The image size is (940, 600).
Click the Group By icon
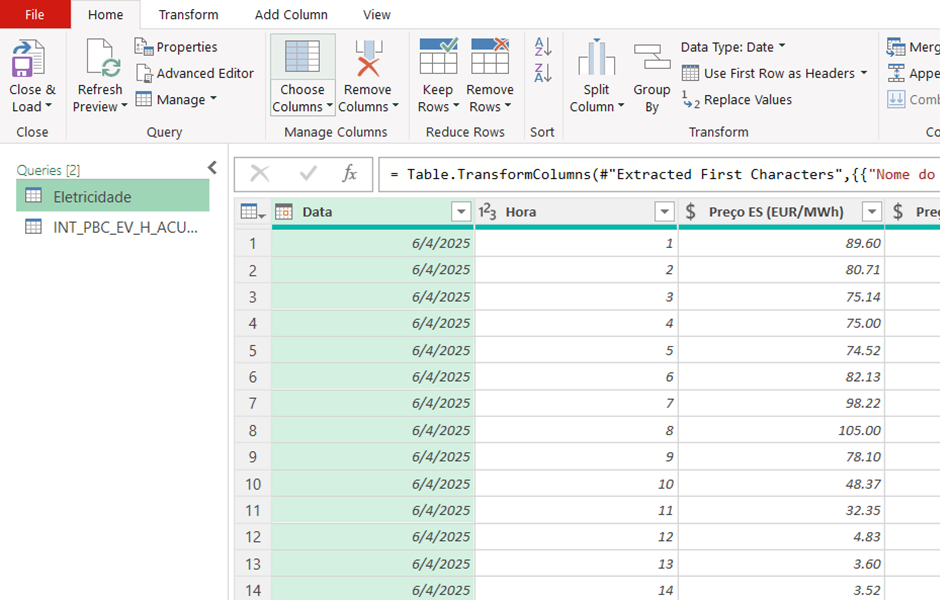[652, 59]
